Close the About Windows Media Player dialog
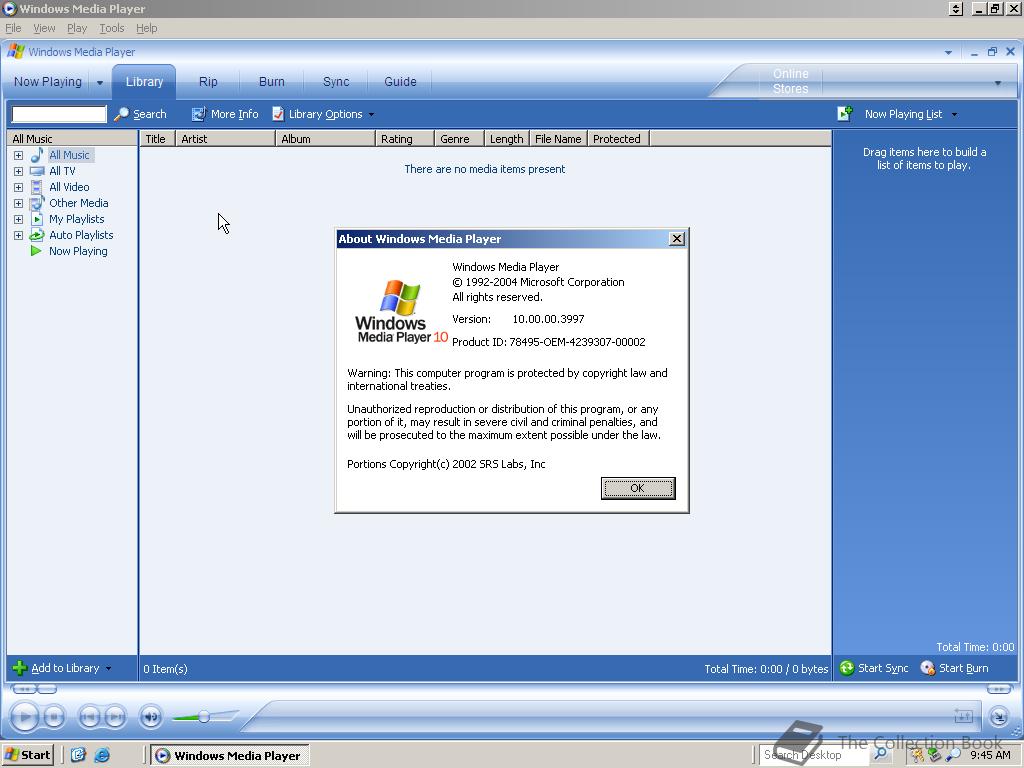The height and width of the screenshot is (768, 1024). coord(677,239)
